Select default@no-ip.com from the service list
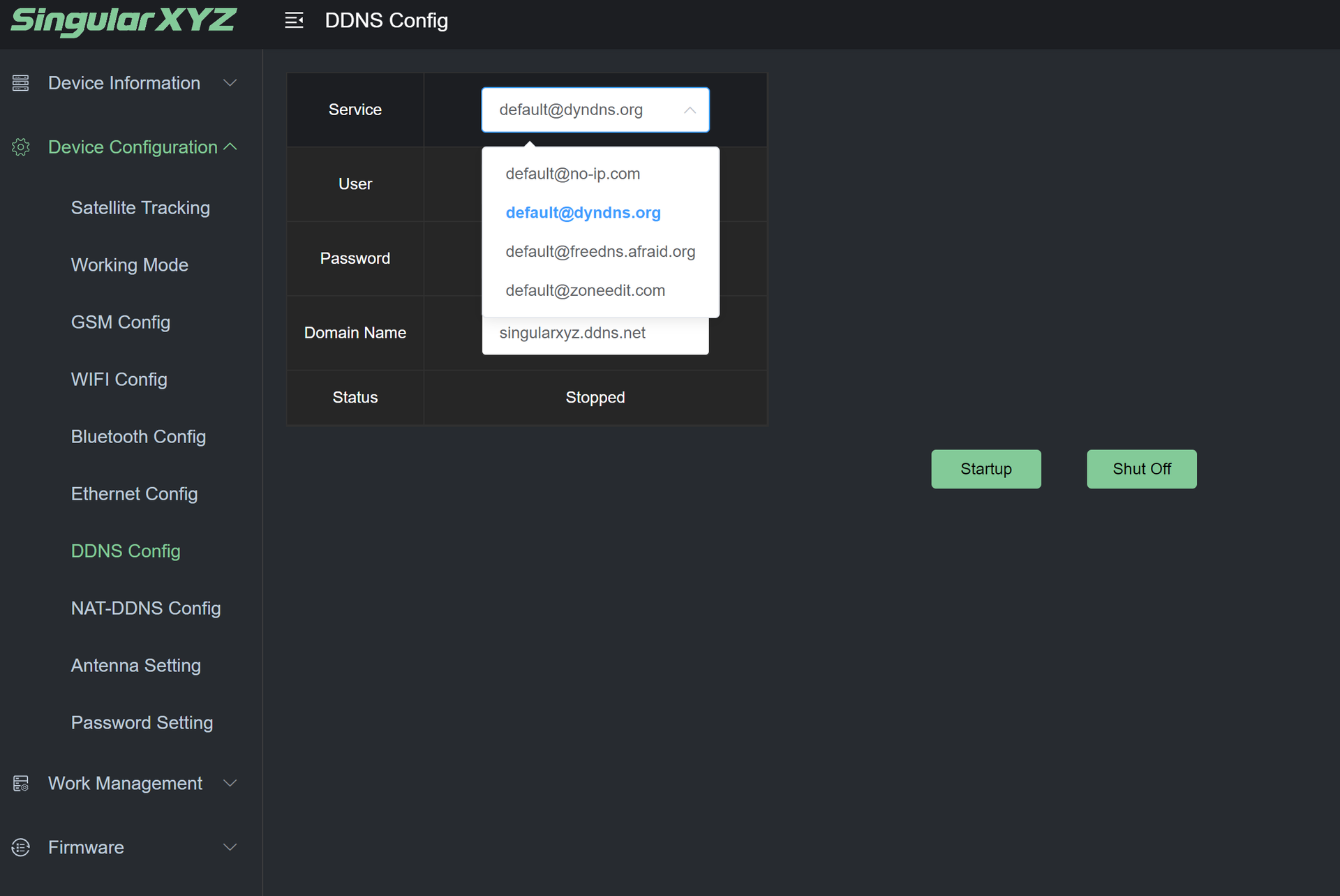Screen dimensions: 1340x896 572,174
